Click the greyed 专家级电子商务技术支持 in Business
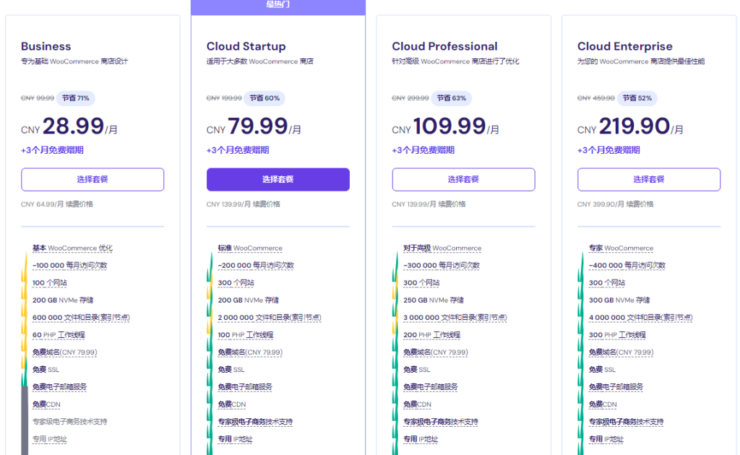This screenshot has width=740, height=455. pos(69,421)
